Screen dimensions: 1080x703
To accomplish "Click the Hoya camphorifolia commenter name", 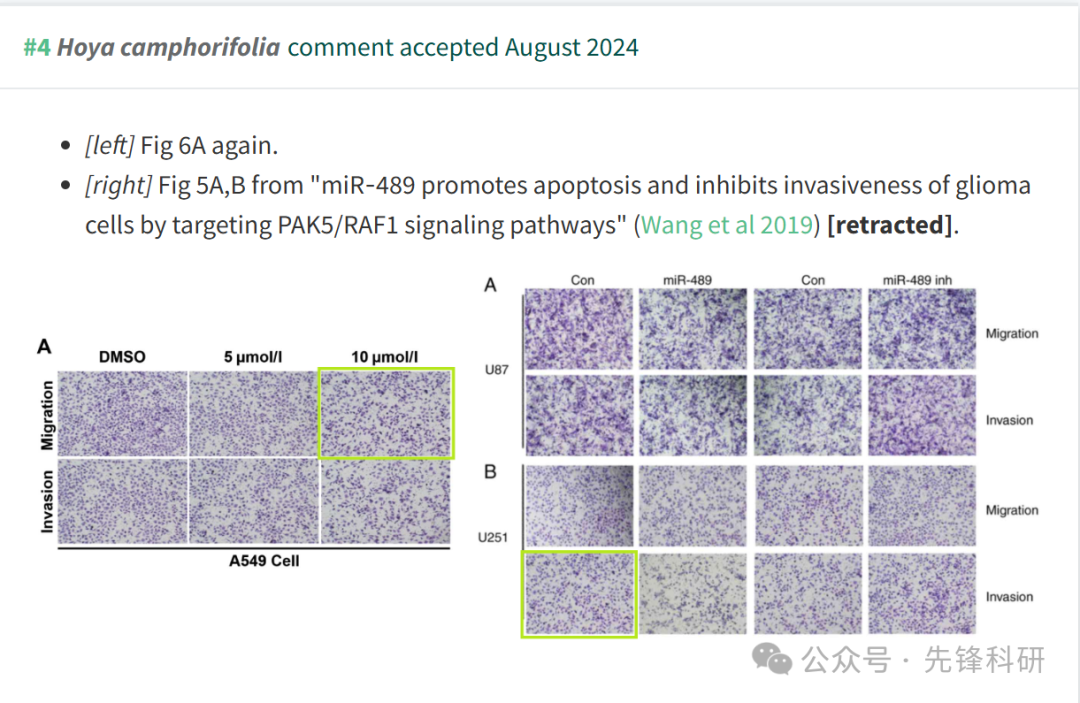I will (168, 48).
